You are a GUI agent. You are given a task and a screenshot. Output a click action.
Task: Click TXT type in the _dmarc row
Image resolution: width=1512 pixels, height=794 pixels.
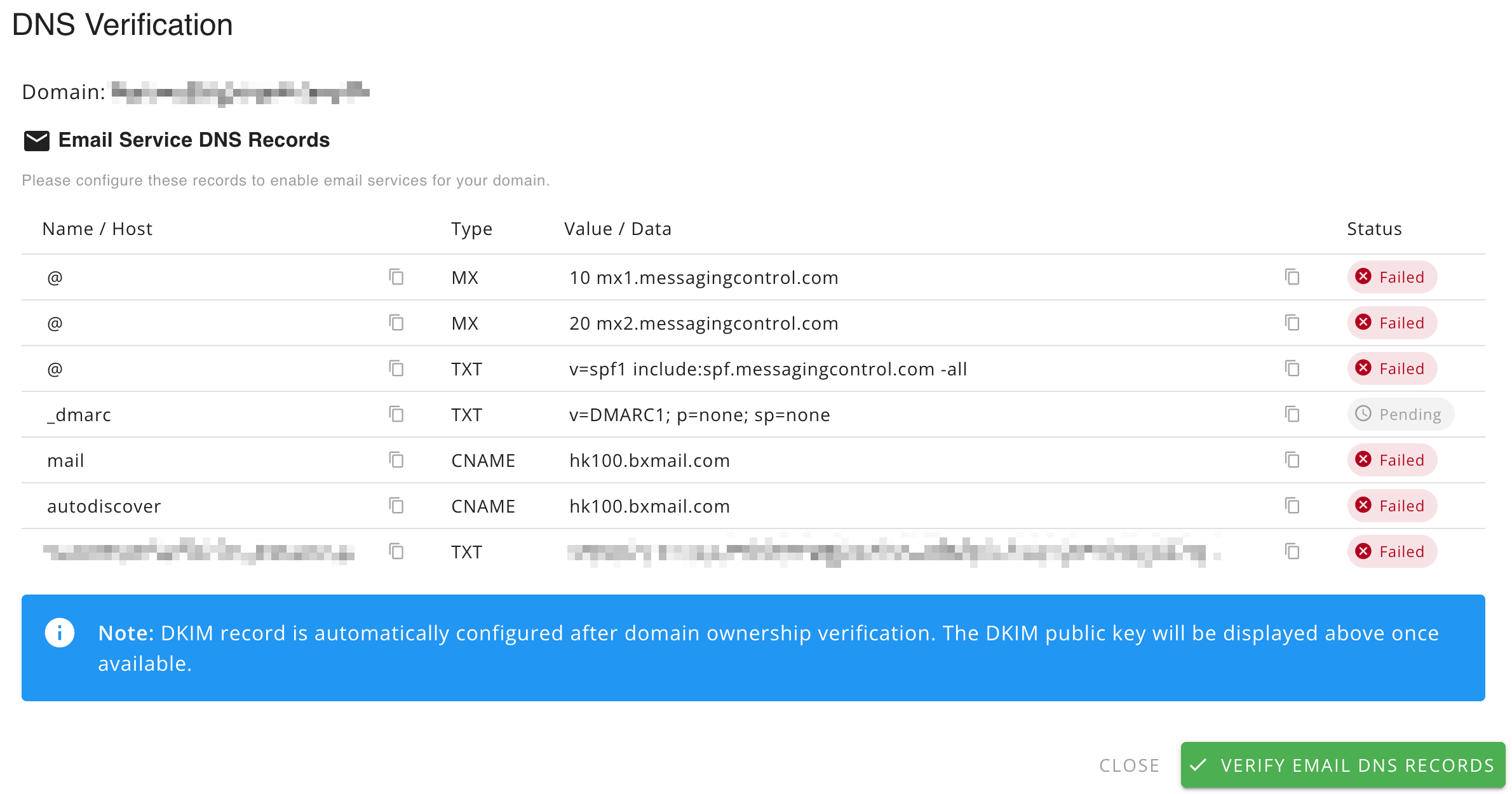[466, 415]
